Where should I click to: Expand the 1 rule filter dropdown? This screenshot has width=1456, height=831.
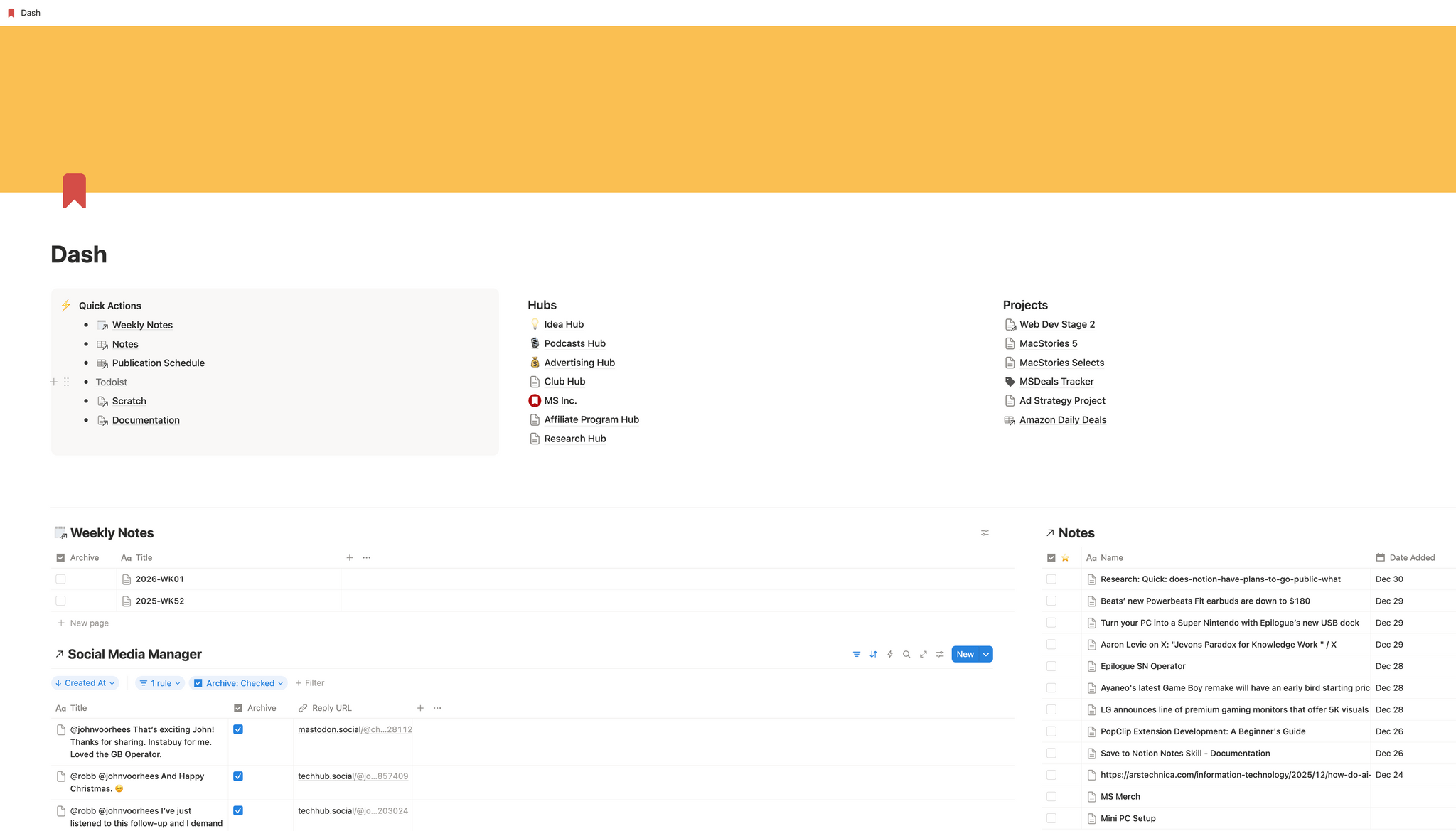coord(160,683)
